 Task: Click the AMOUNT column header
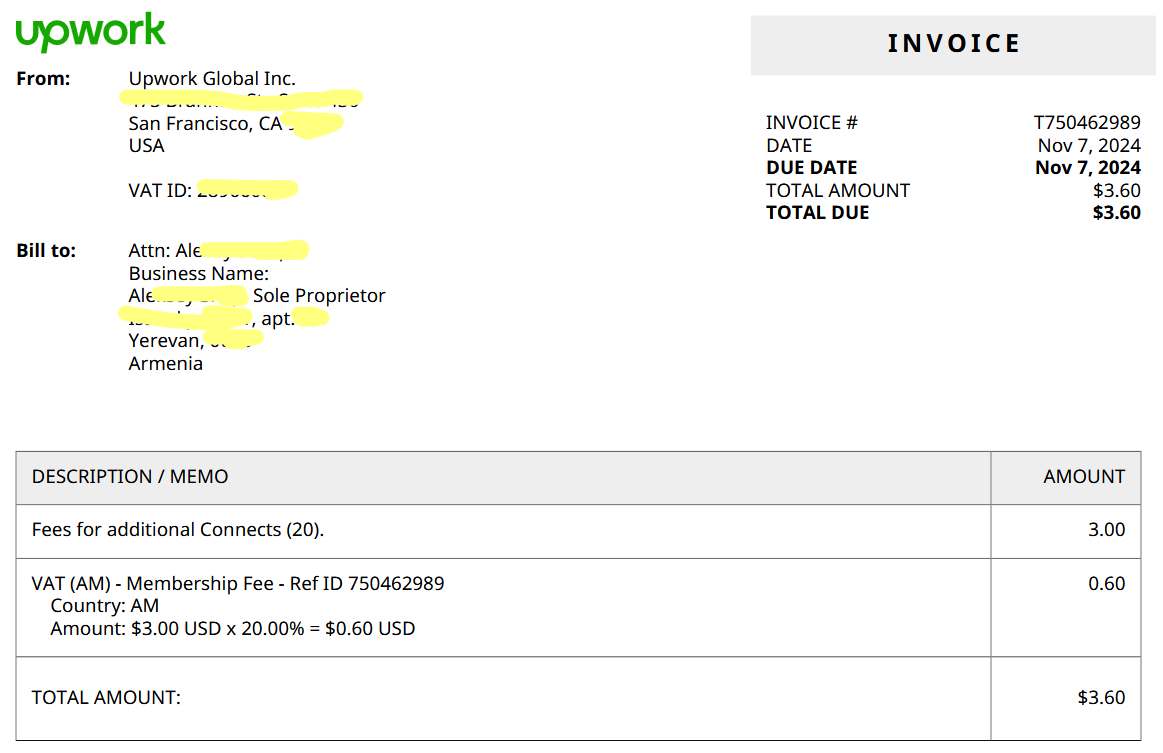coord(1084,477)
